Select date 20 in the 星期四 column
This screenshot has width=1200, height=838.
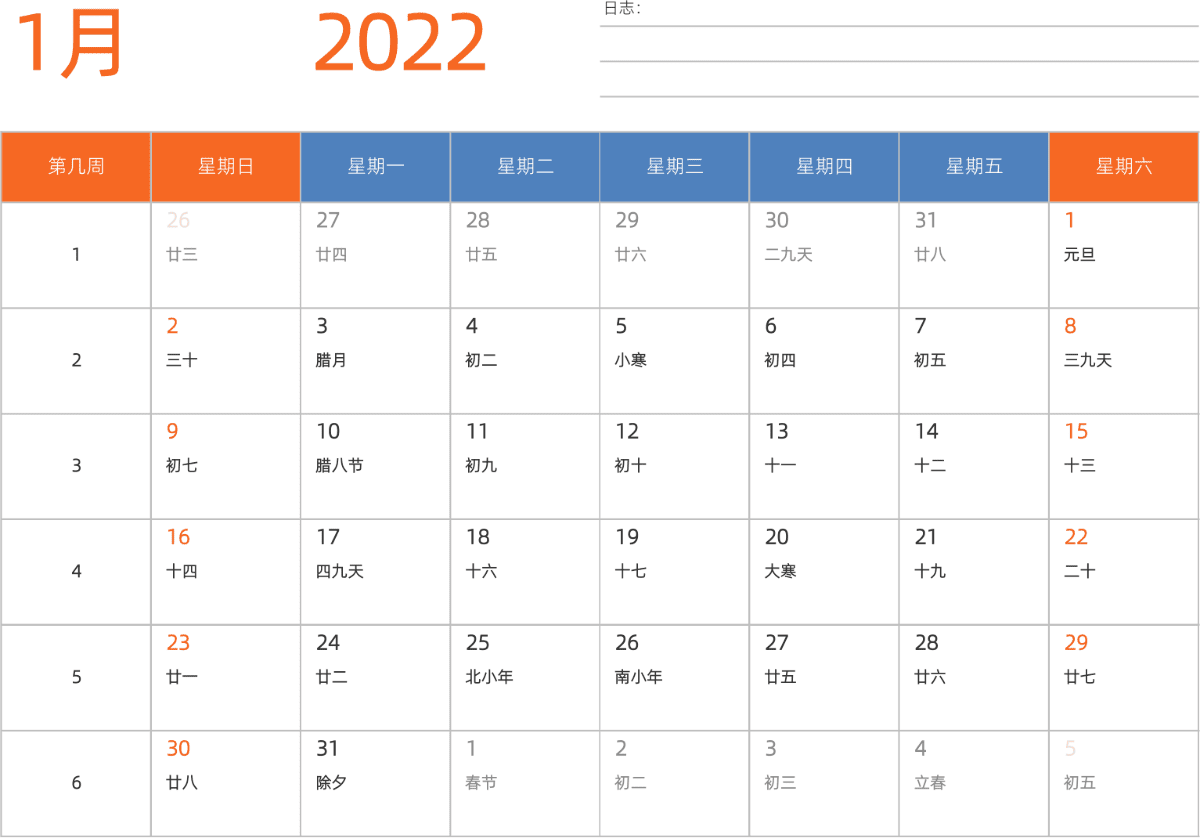click(x=777, y=538)
